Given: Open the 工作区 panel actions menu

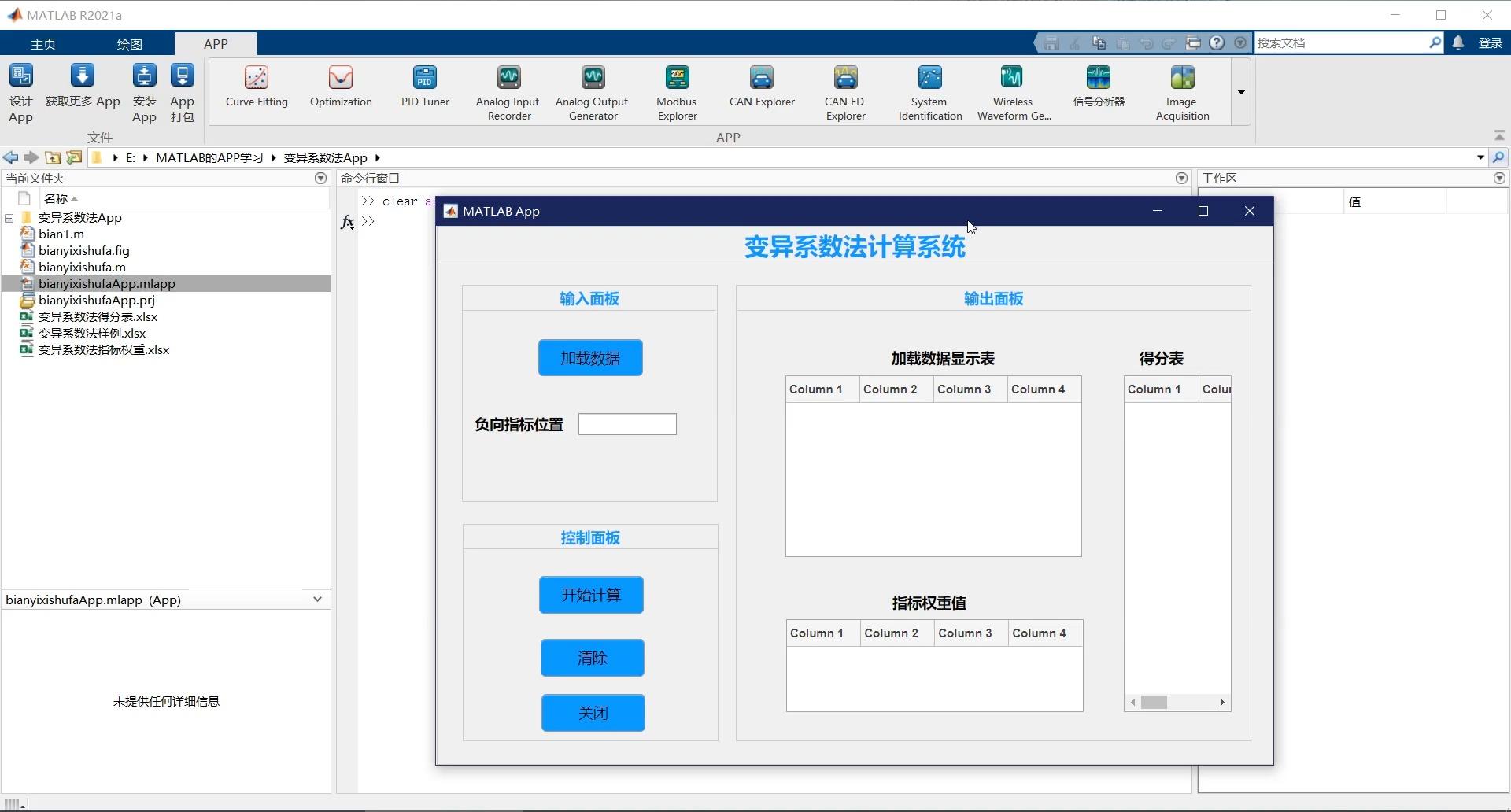Looking at the screenshot, I should point(1499,179).
